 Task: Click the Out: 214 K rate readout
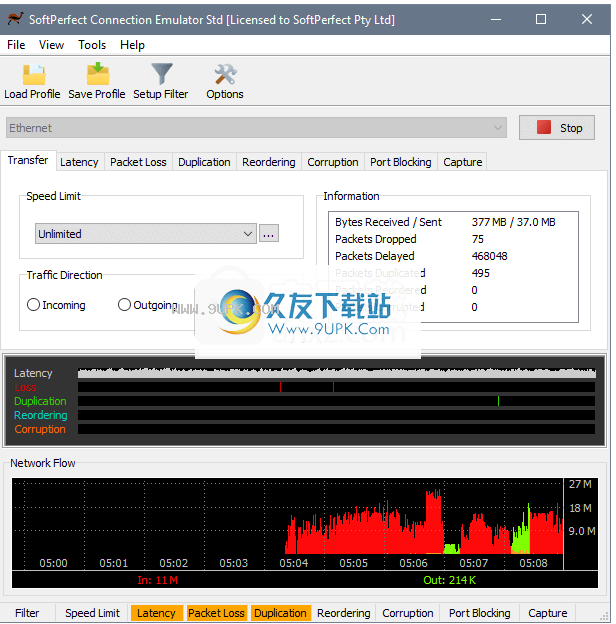pos(450,580)
